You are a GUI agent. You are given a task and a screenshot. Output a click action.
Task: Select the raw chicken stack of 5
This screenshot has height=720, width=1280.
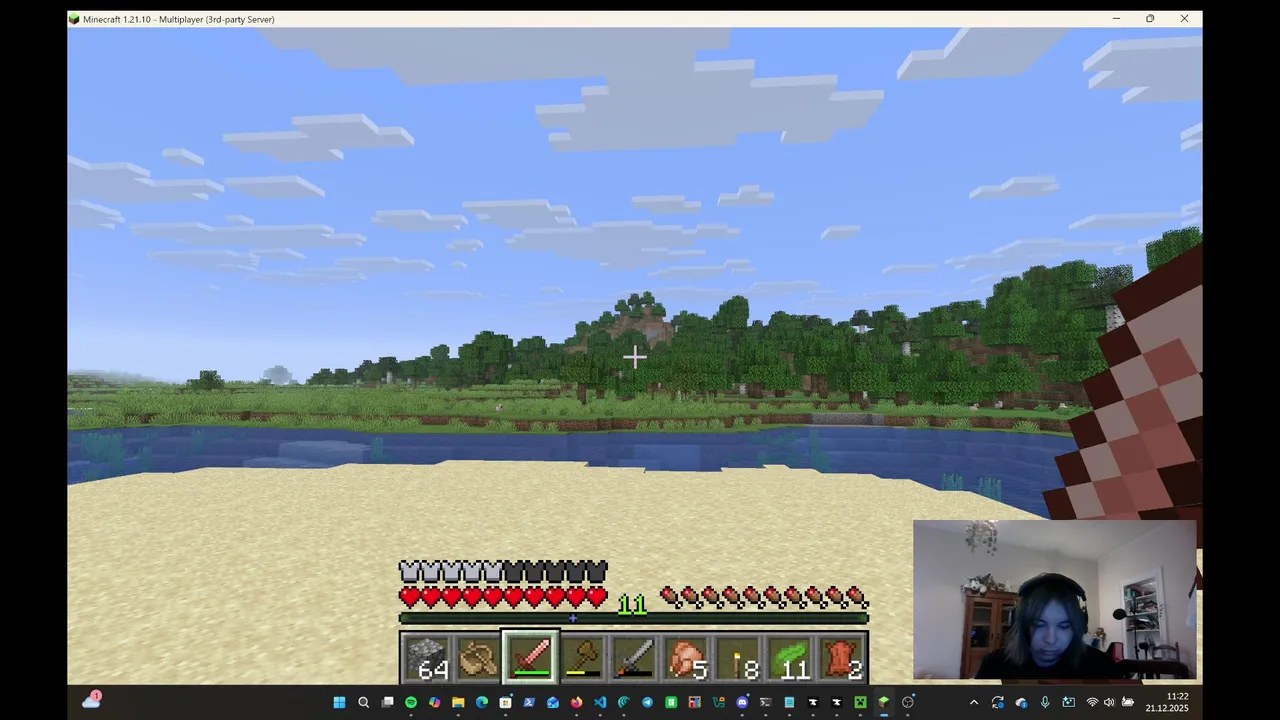click(x=686, y=658)
